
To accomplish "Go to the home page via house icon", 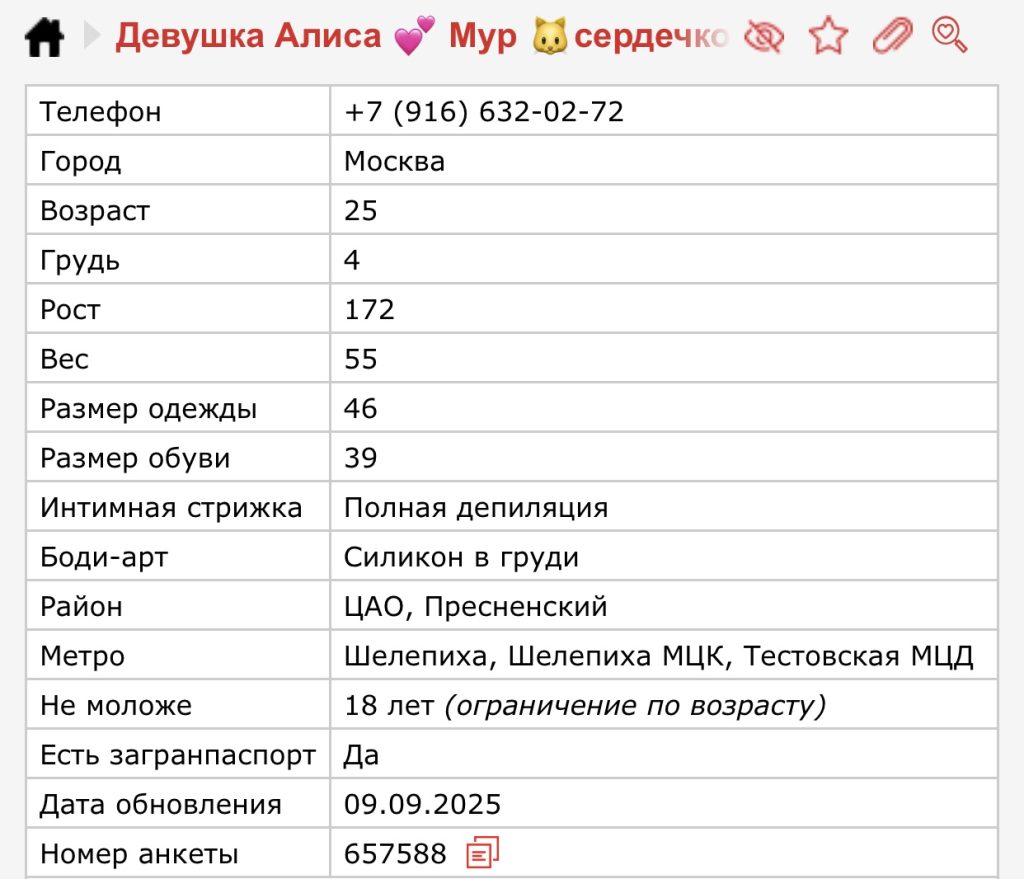I will (45, 38).
